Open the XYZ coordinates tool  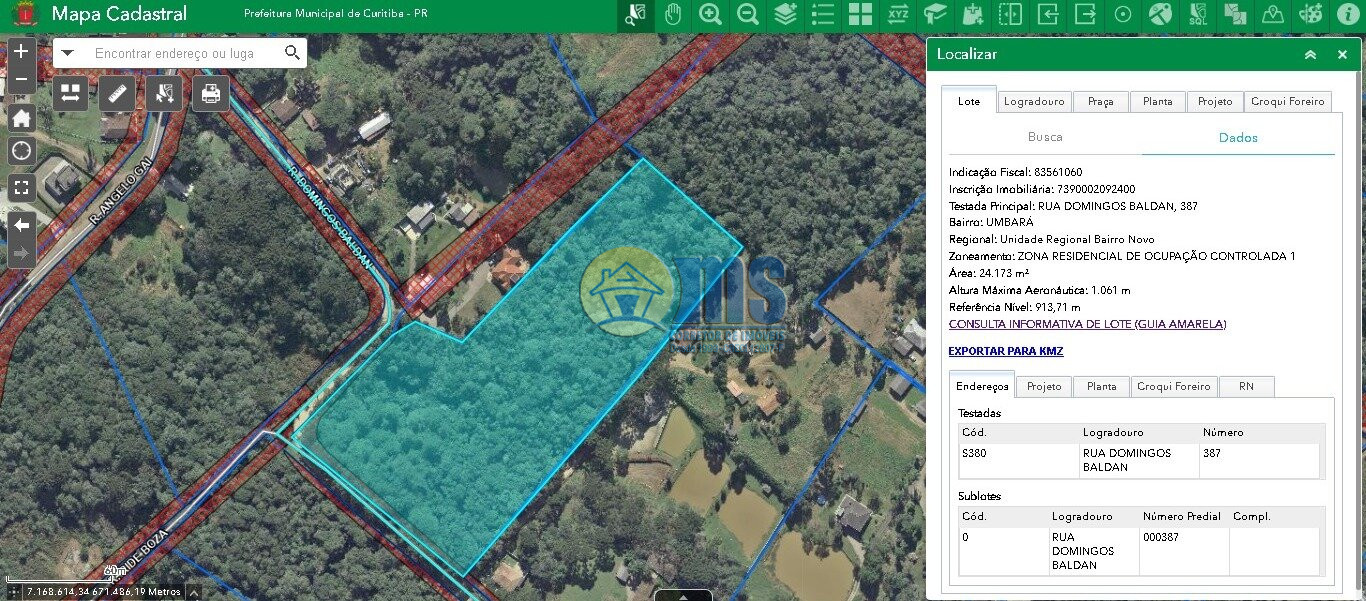pos(898,15)
